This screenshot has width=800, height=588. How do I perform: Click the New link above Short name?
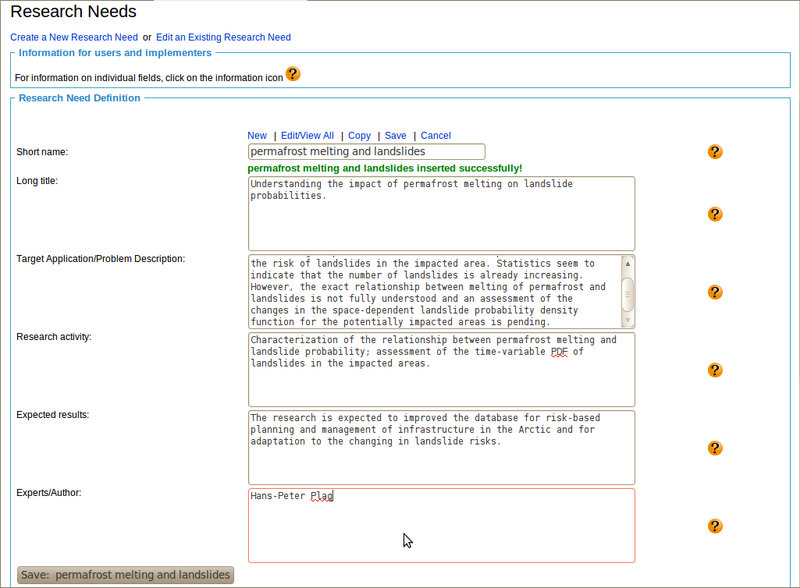(x=257, y=135)
